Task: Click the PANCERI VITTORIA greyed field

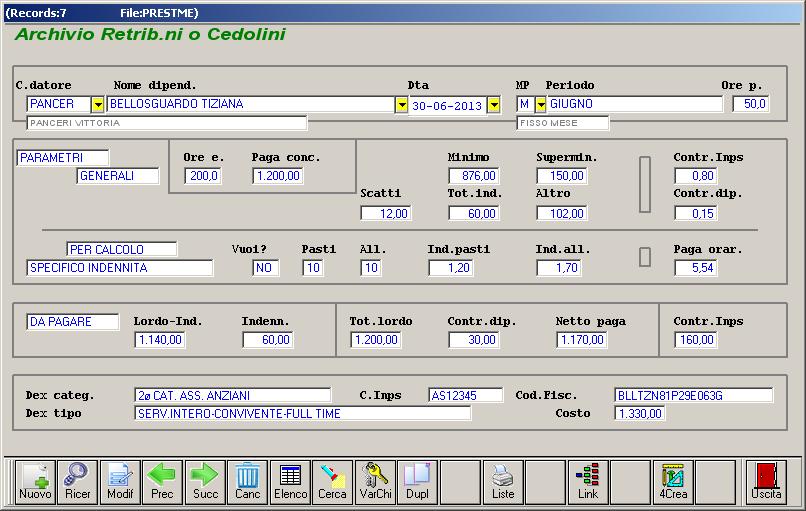Action: [167, 123]
